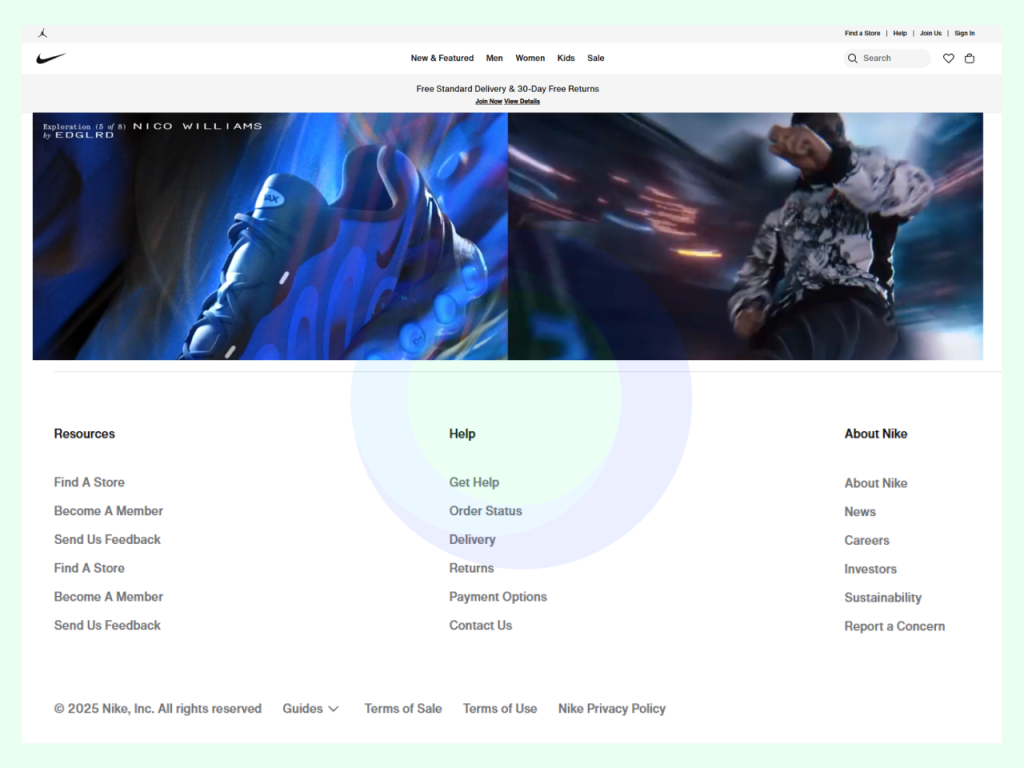The image size is (1024, 768).
Task: Click the Report a Concern link
Action: click(x=895, y=626)
